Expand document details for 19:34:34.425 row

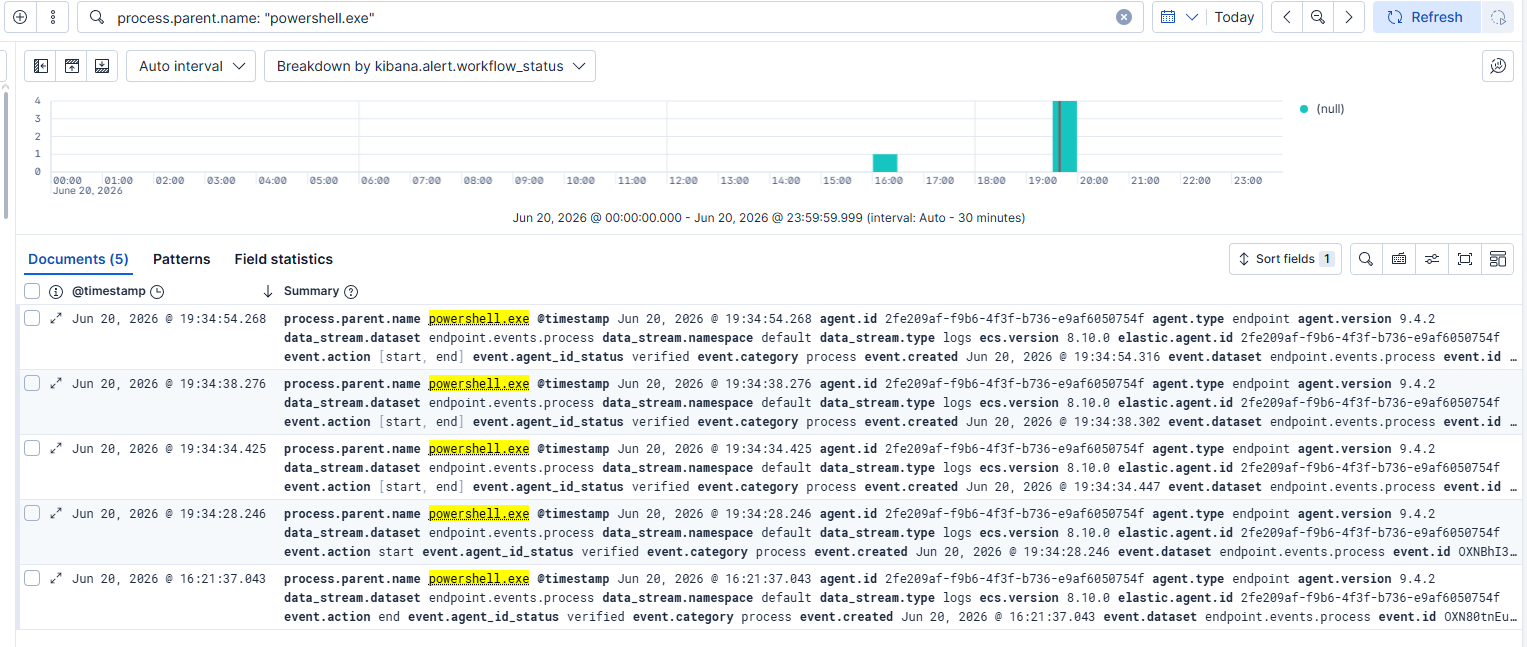point(56,448)
